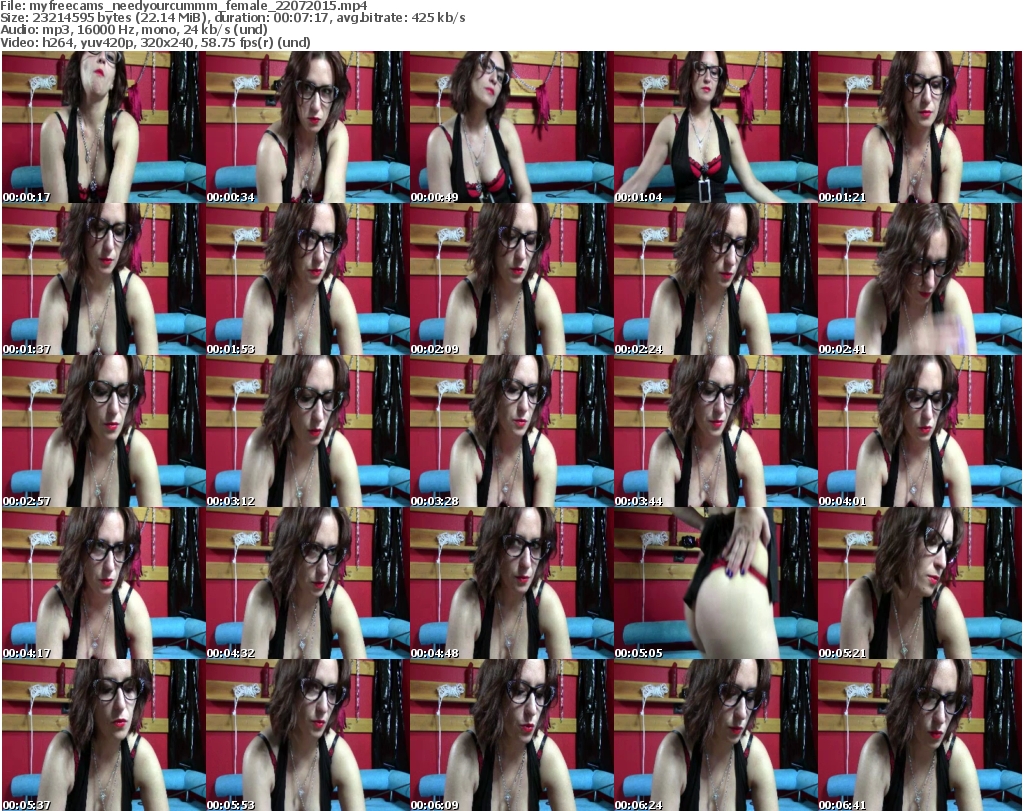Open the thumbnail at 00:01:37

tap(104, 279)
